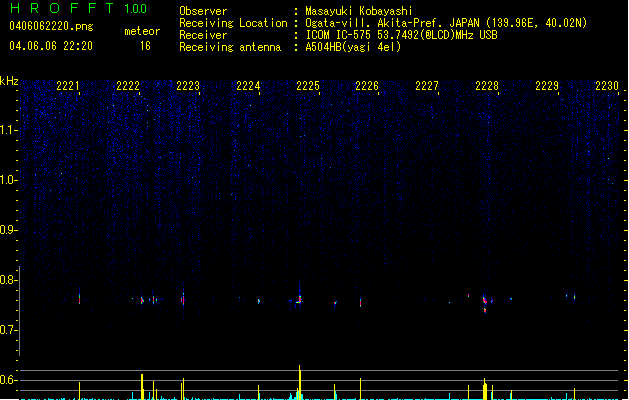Click the Observer field label

click(203, 11)
